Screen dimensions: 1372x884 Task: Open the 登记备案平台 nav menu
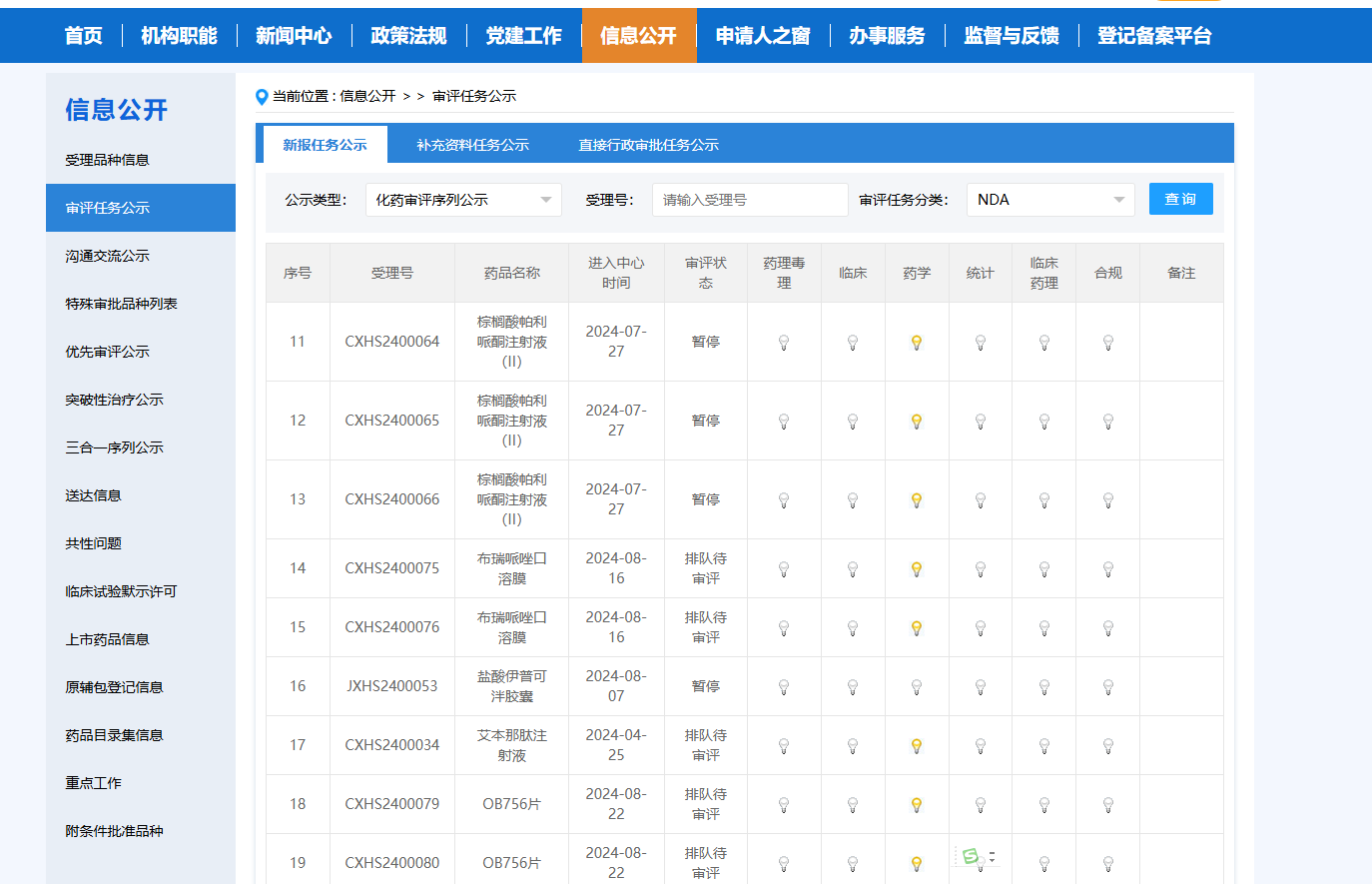1155,36
